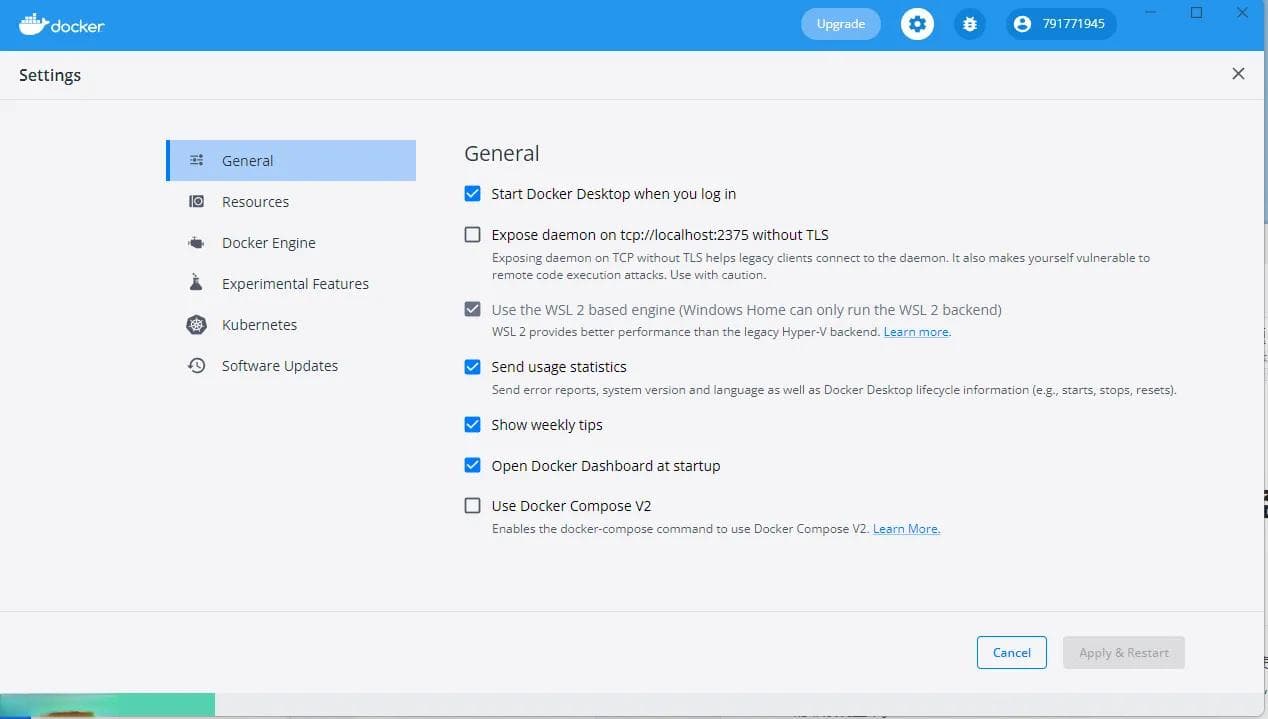Click the General section heading
This screenshot has height=719, width=1268.
coord(502,153)
